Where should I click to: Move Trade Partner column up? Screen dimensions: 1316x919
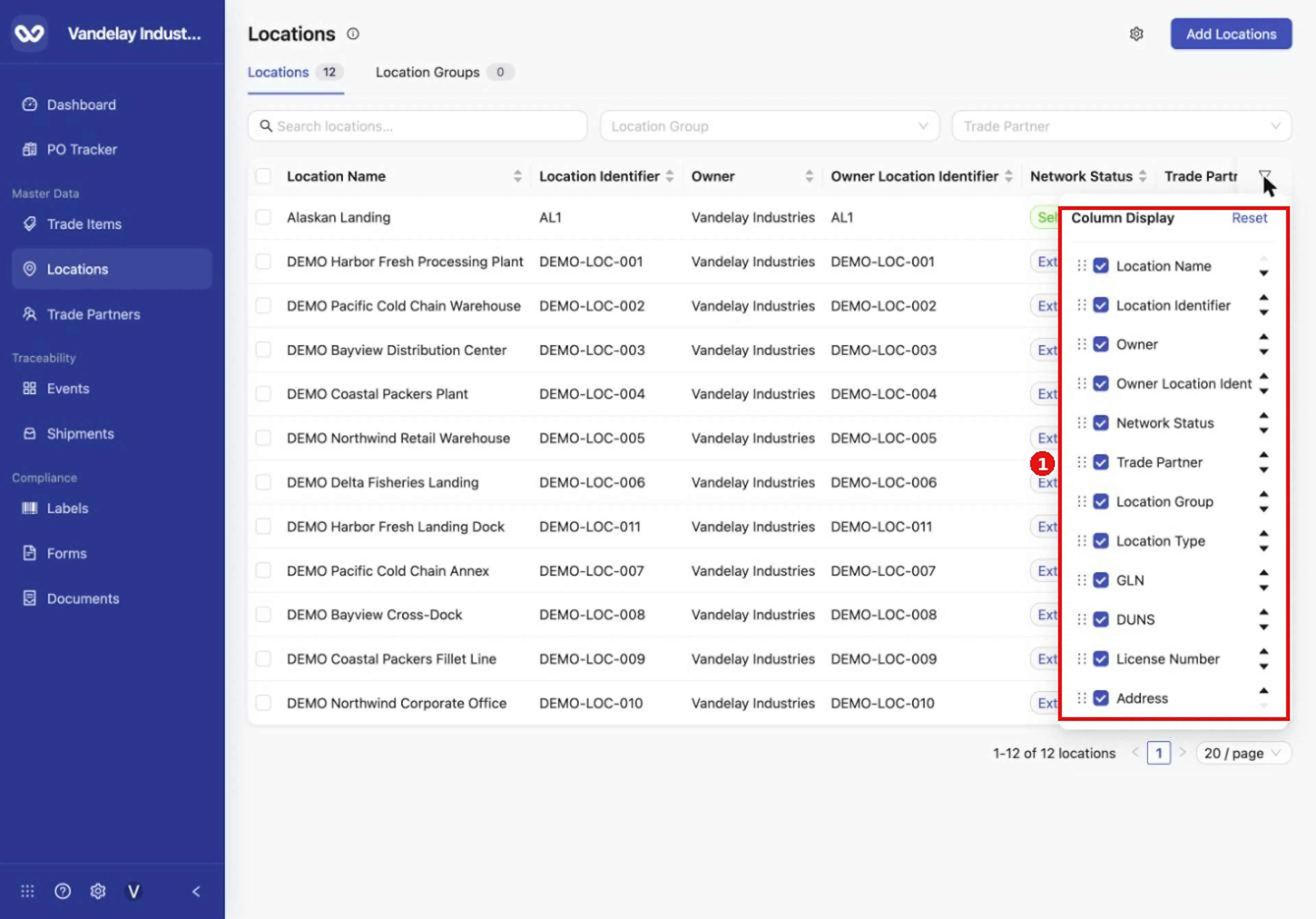point(1263,455)
